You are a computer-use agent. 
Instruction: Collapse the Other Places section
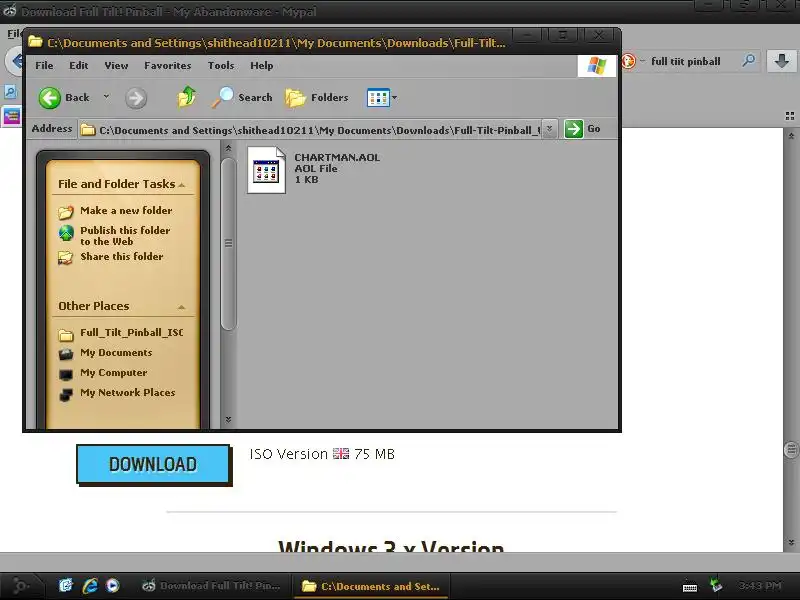click(181, 307)
